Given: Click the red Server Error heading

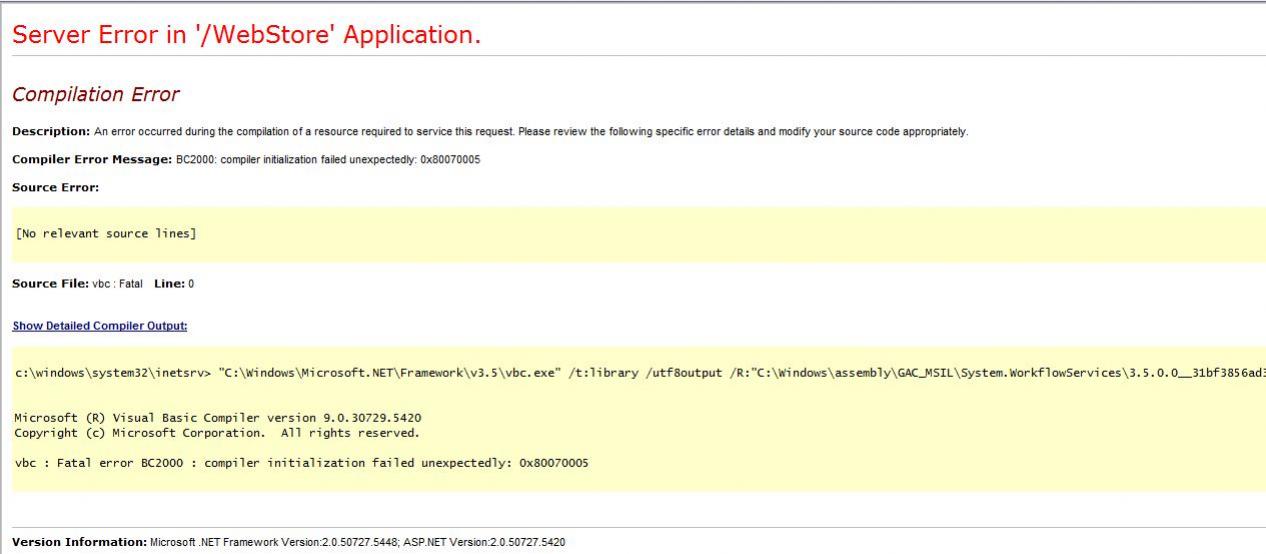Looking at the screenshot, I should 246,35.
